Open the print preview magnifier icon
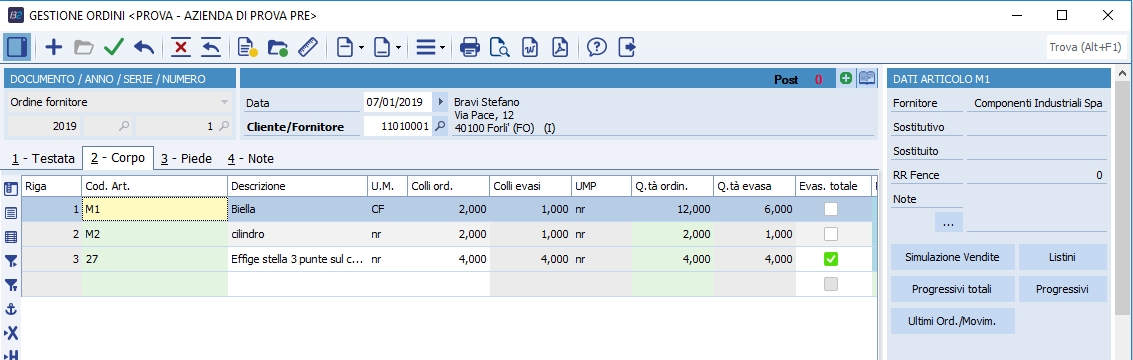 point(499,48)
